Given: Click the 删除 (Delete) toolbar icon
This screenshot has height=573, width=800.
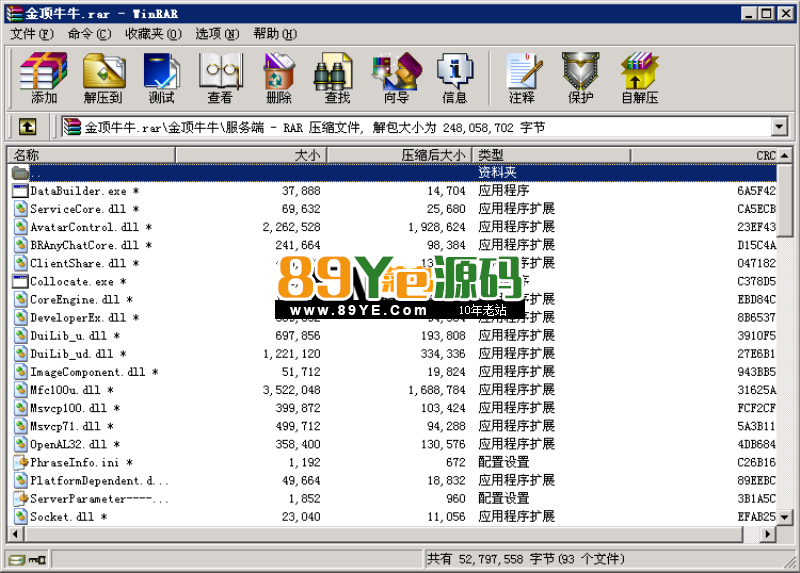Looking at the screenshot, I should [x=279, y=78].
